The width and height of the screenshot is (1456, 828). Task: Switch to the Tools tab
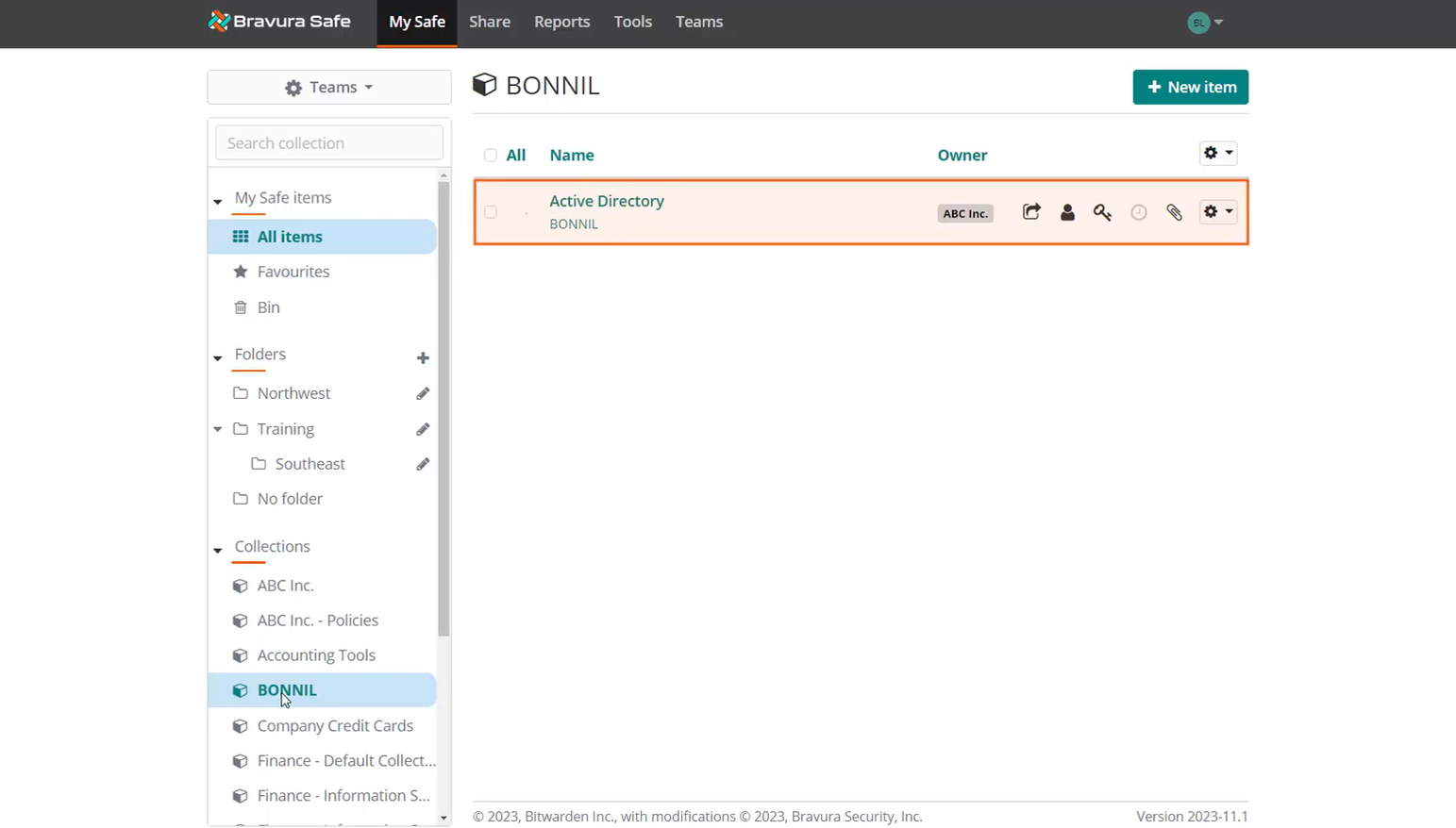[x=632, y=22]
